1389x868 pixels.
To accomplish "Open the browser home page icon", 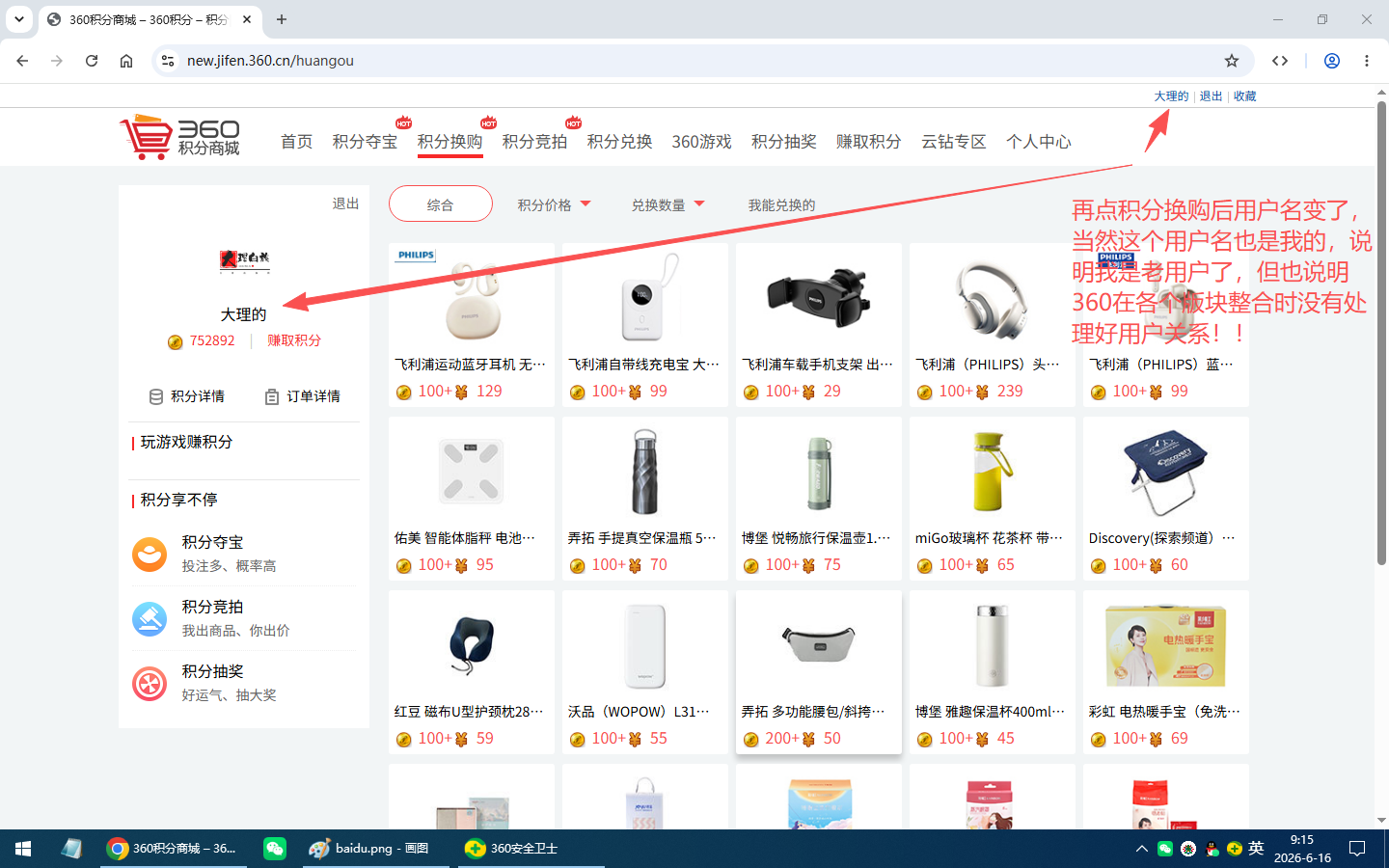I will point(126,61).
